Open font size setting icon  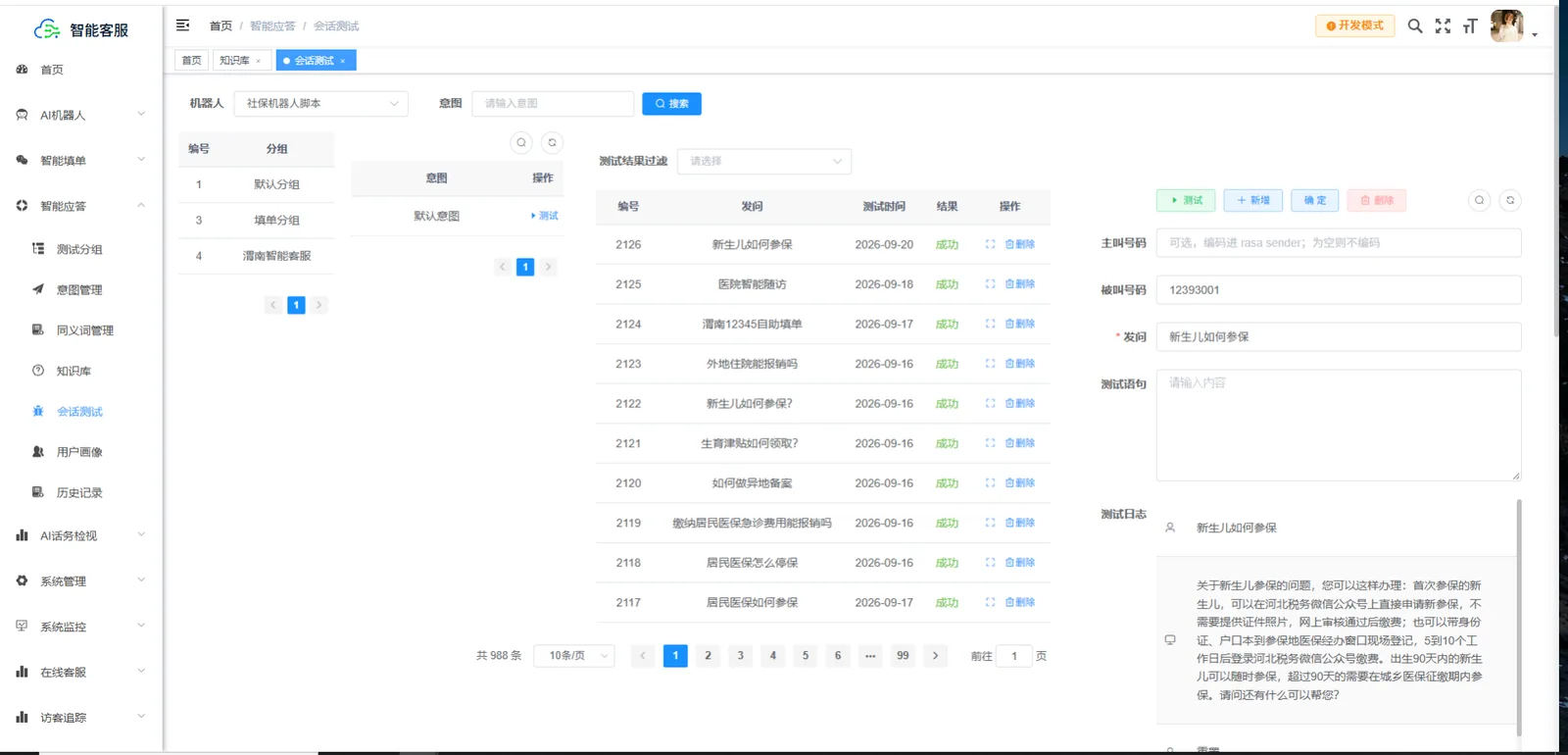(1470, 26)
